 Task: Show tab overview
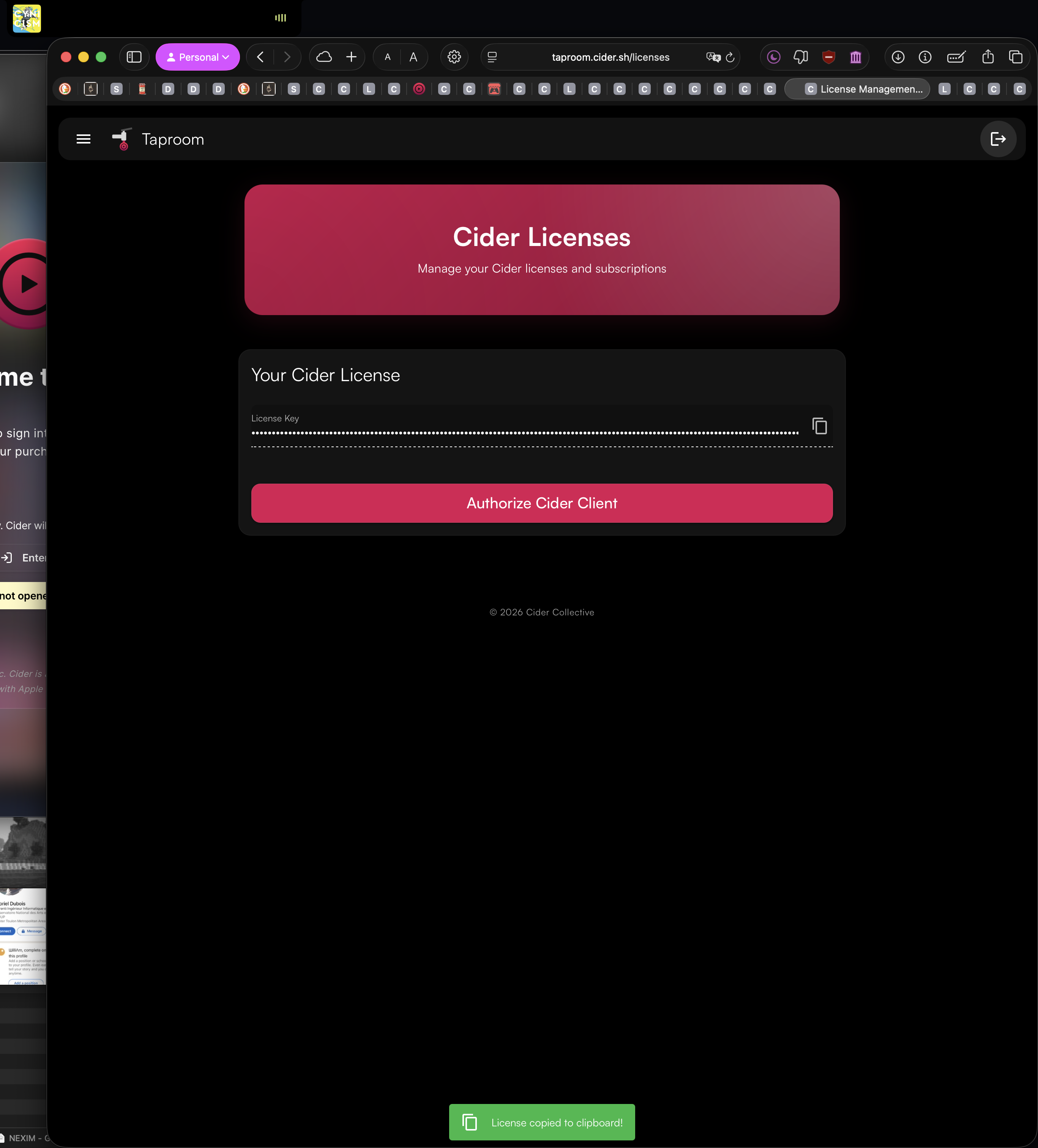pyautogui.click(x=1015, y=57)
